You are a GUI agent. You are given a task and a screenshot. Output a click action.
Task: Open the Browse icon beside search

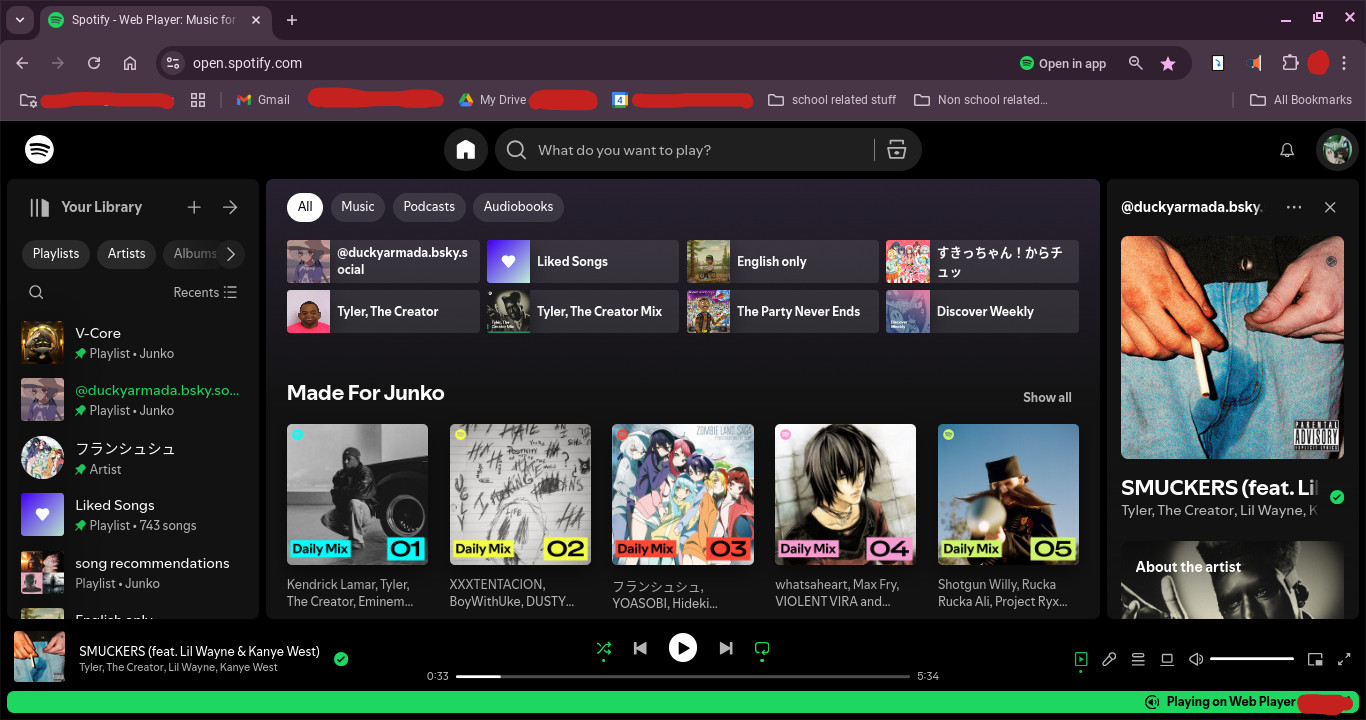click(897, 150)
